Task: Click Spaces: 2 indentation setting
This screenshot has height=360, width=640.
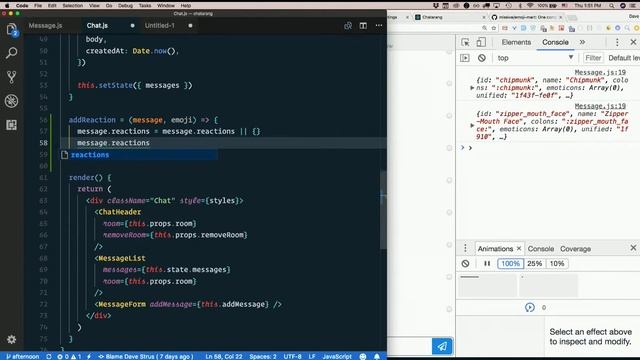Action: 263,356
